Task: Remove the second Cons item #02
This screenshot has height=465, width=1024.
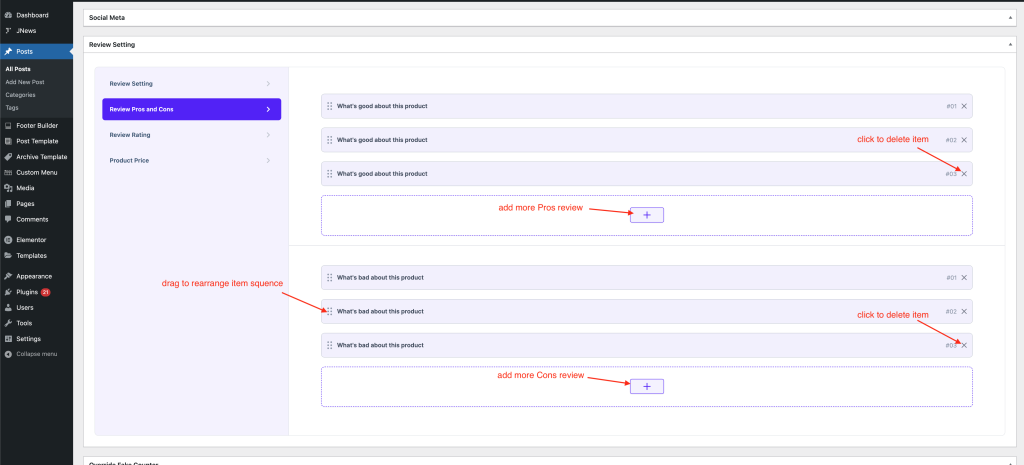Action: (964, 312)
